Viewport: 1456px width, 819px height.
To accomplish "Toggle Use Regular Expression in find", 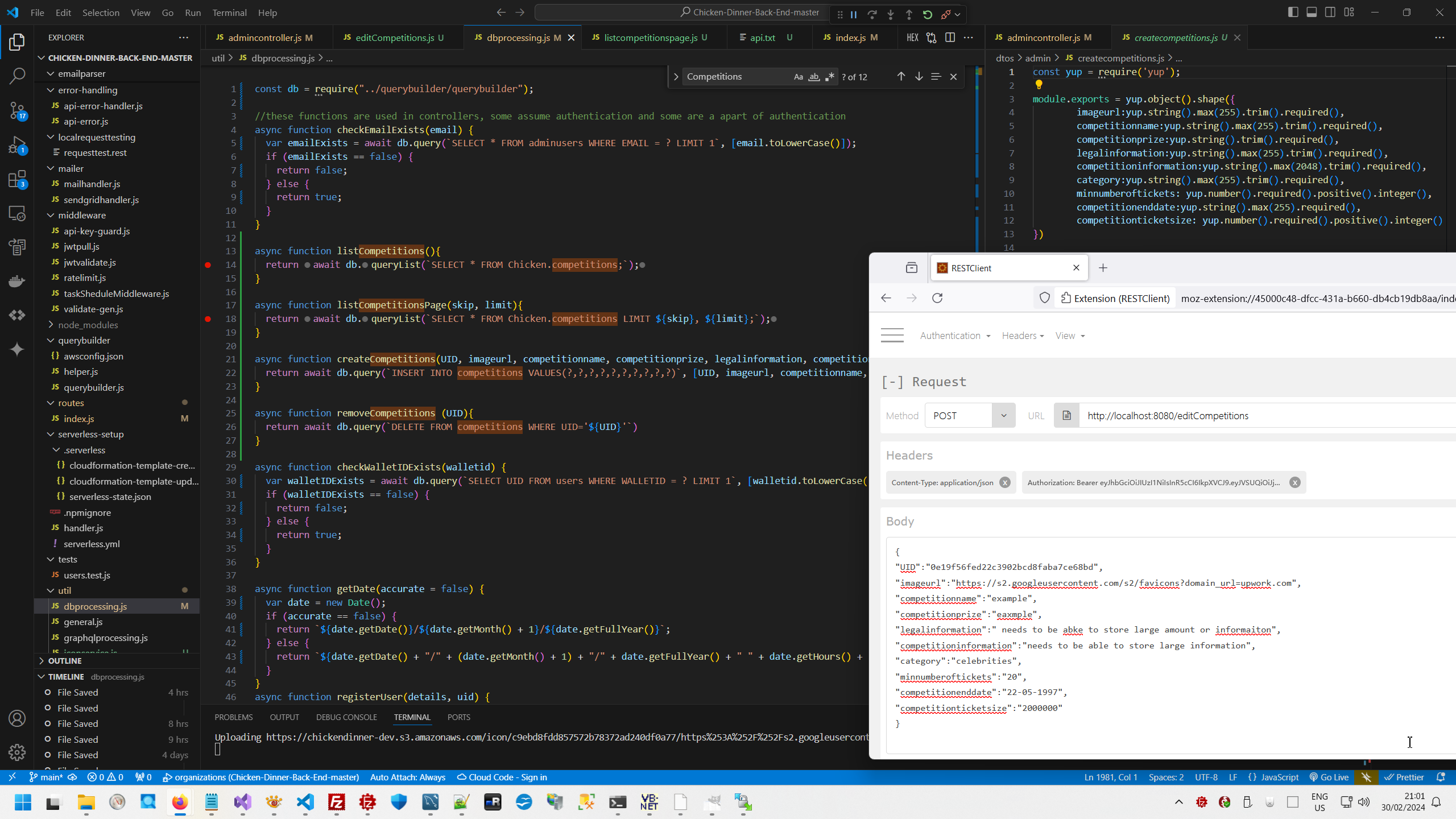I will pos(830,77).
